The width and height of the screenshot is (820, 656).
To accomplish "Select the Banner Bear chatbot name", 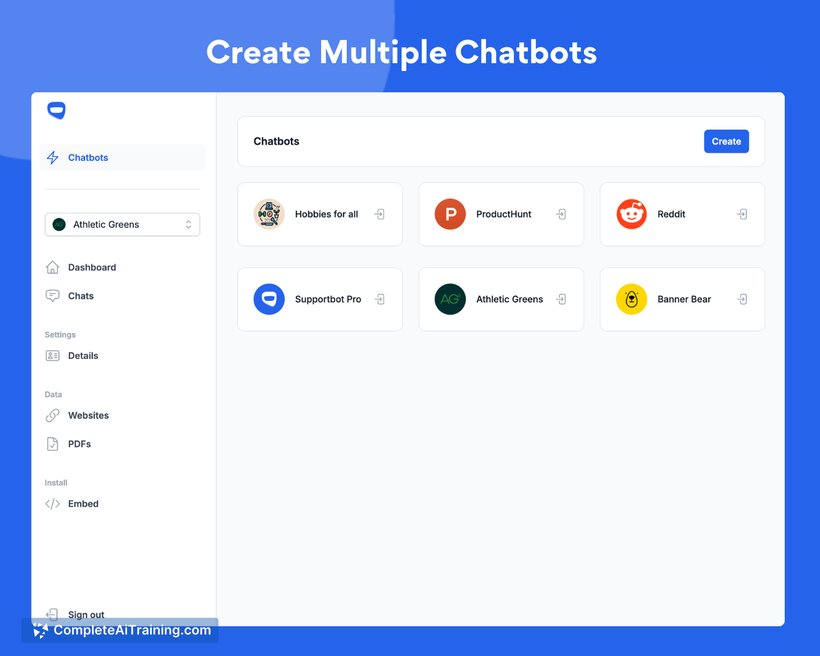I will 684,299.
